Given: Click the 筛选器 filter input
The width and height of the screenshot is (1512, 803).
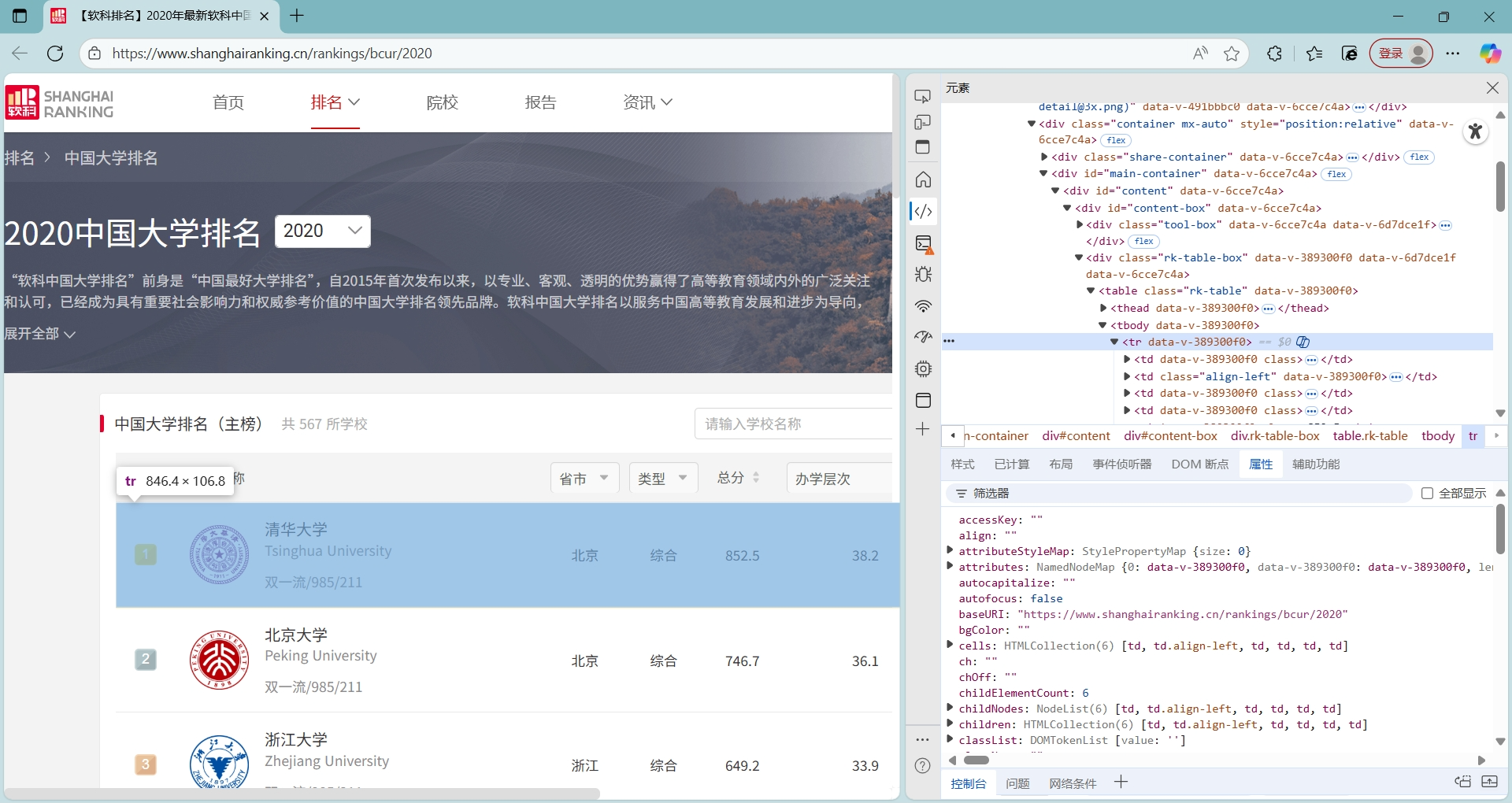Looking at the screenshot, I should 1181,493.
